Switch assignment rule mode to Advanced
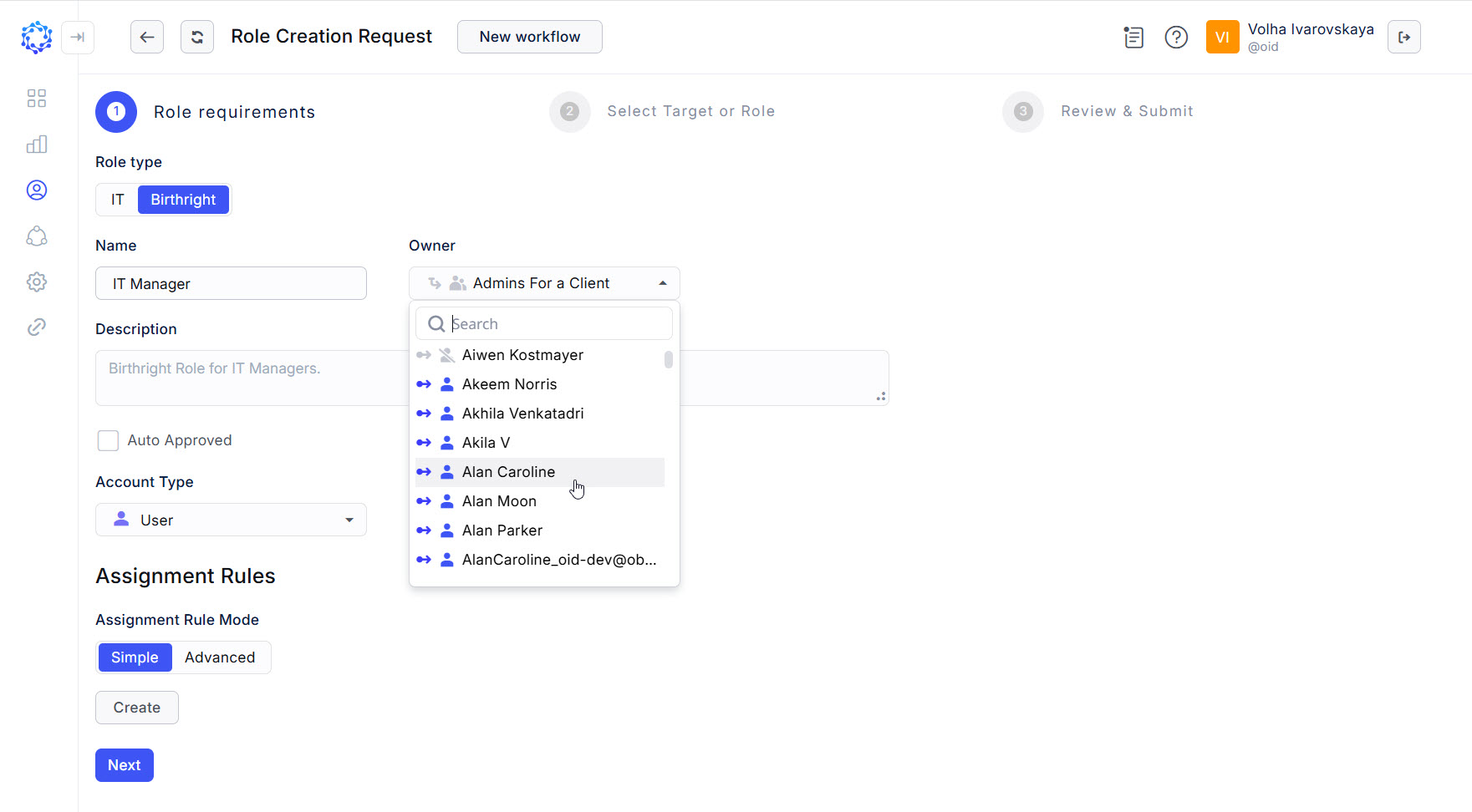The height and width of the screenshot is (812, 1472). (x=220, y=657)
